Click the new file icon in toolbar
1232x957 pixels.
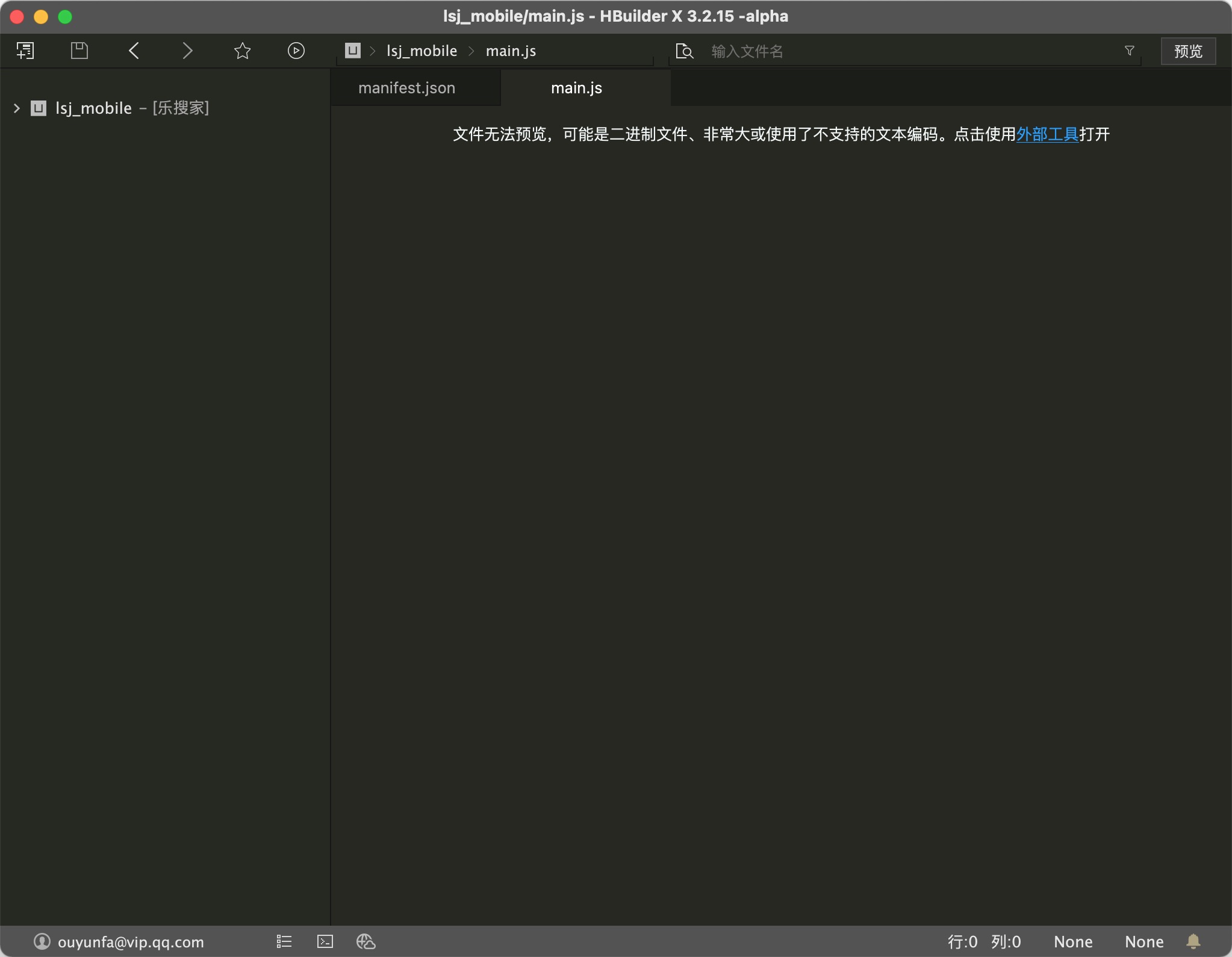pos(25,51)
